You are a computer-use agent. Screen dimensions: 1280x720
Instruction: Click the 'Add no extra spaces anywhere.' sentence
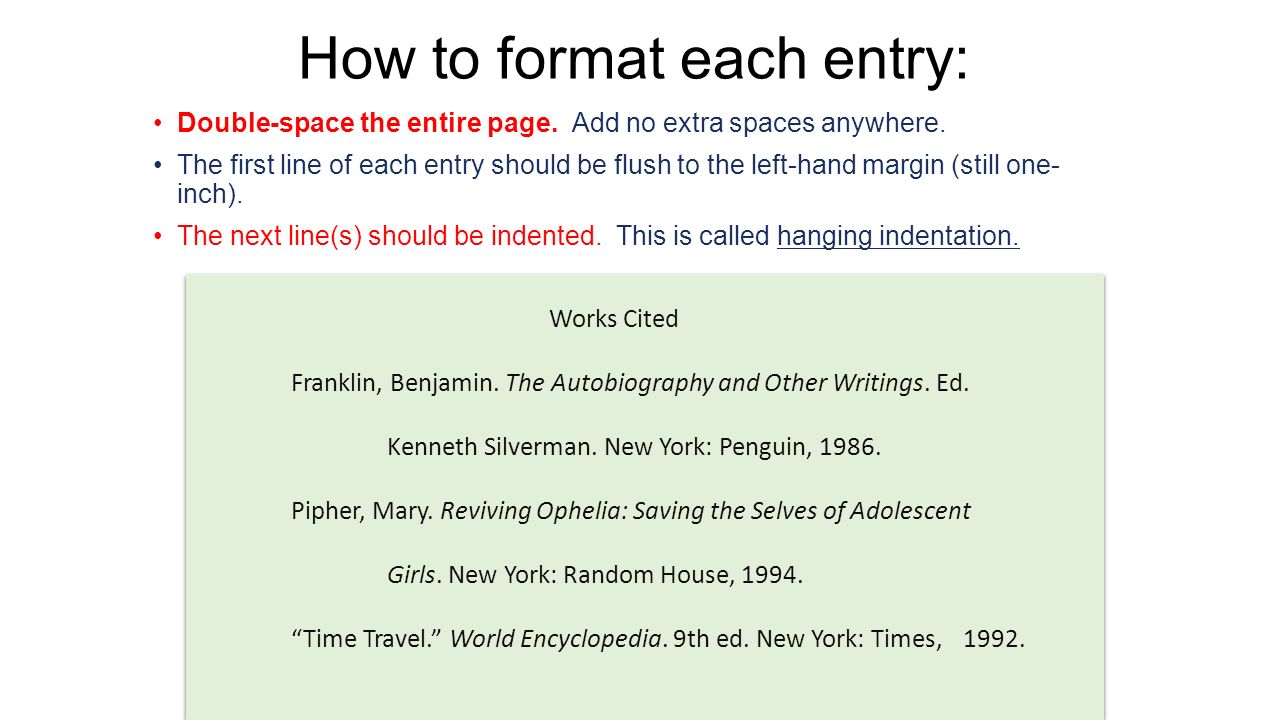tap(759, 123)
